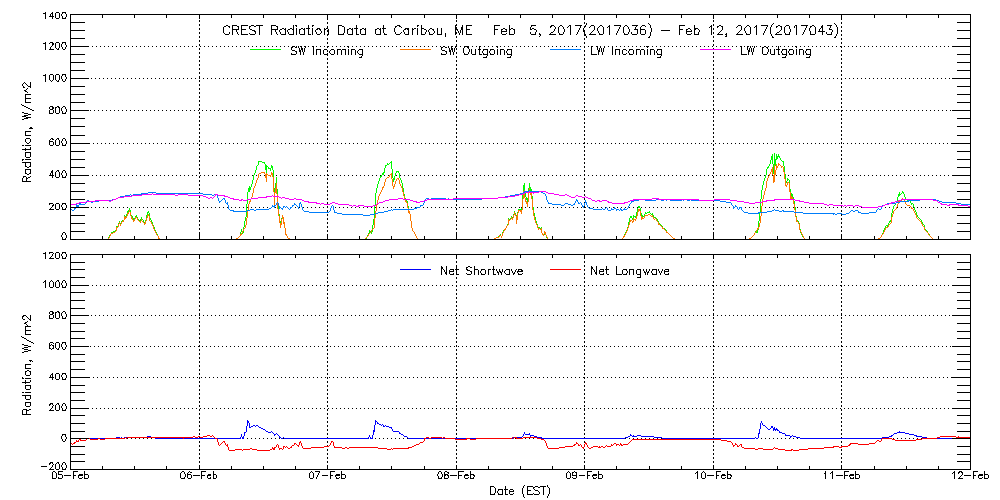This screenshot has height=500, width=1000.
Task: Click the 07-Feb date label
Action: click(328, 478)
